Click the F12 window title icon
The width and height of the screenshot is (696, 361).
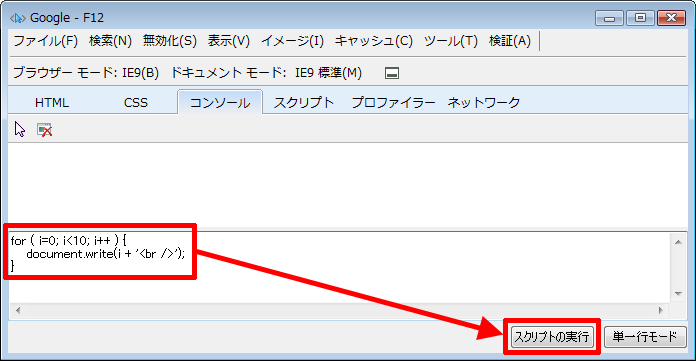pyautogui.click(x=18, y=18)
